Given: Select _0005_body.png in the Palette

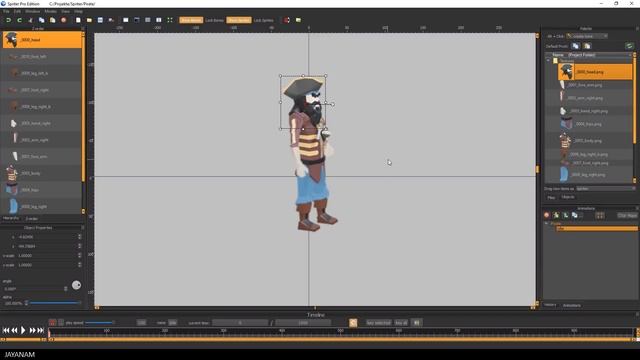Looking at the screenshot, I should [595, 141].
